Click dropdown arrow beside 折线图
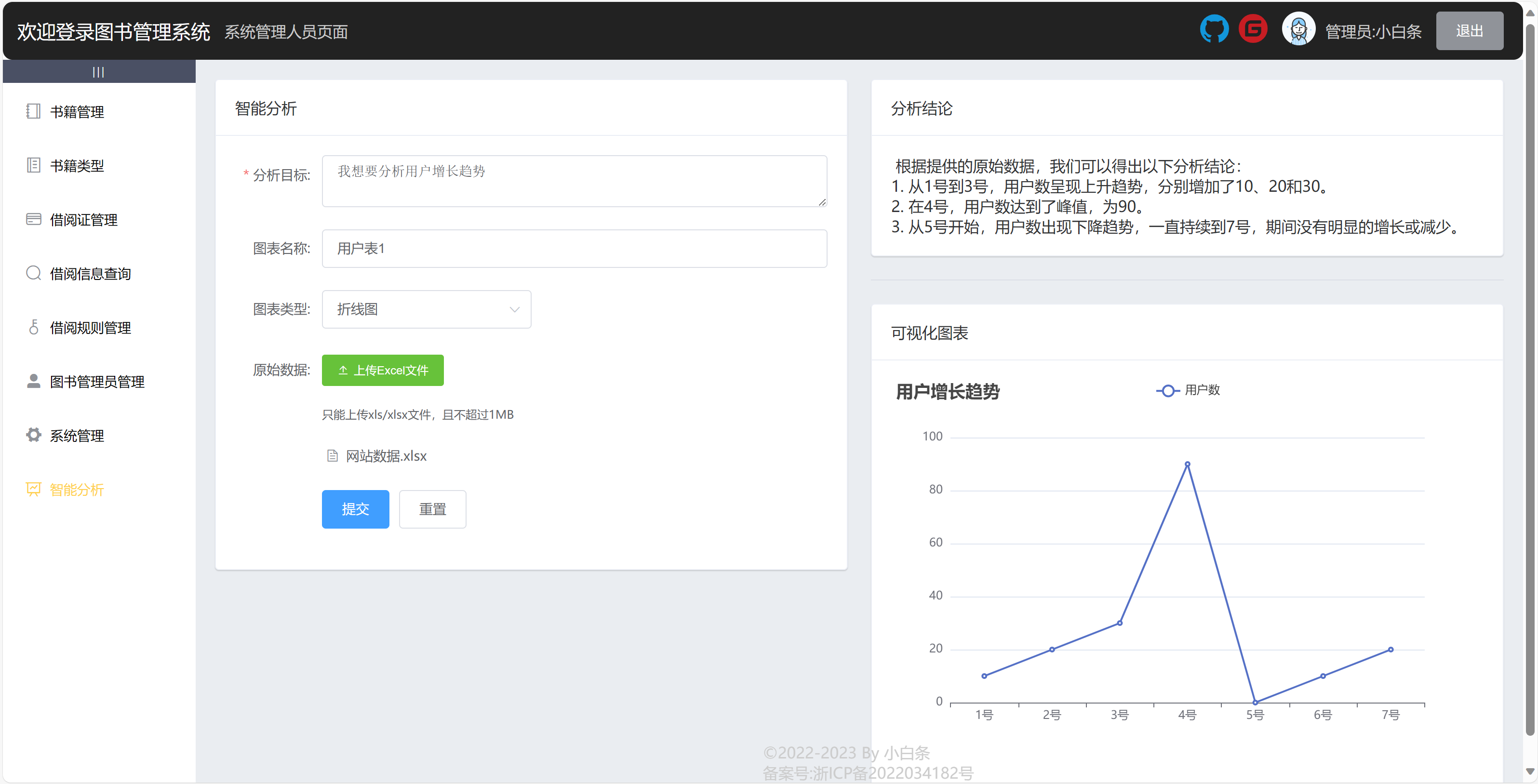 [514, 309]
